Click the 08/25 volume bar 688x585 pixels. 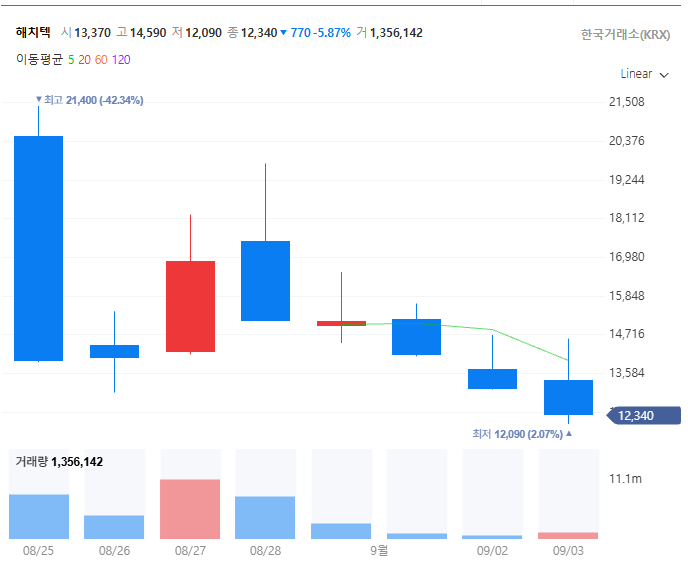39,517
